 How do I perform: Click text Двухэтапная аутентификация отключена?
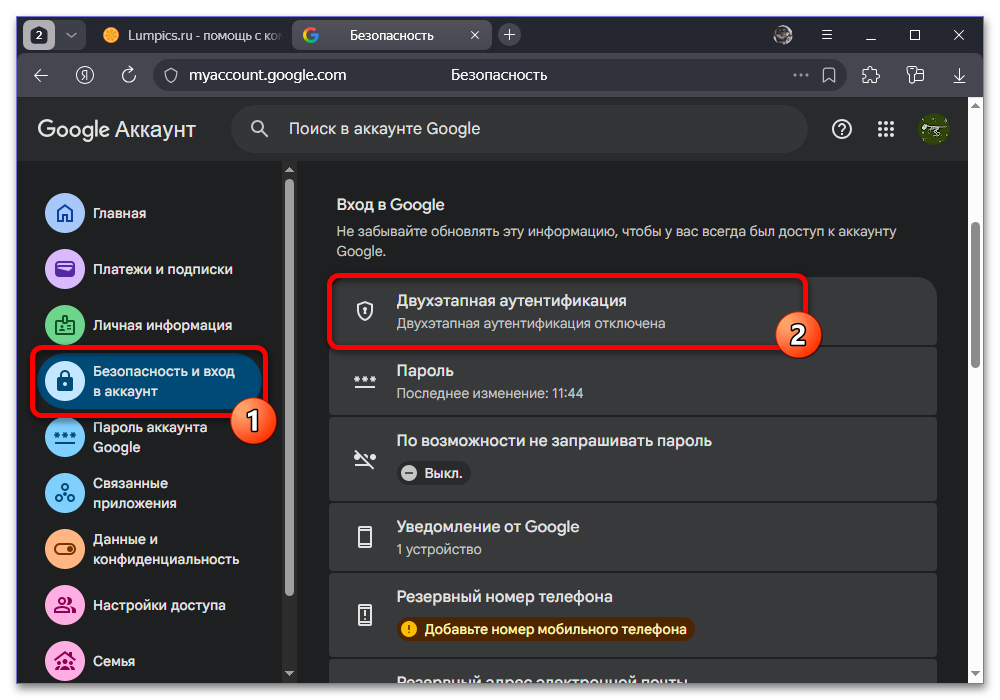(531, 323)
